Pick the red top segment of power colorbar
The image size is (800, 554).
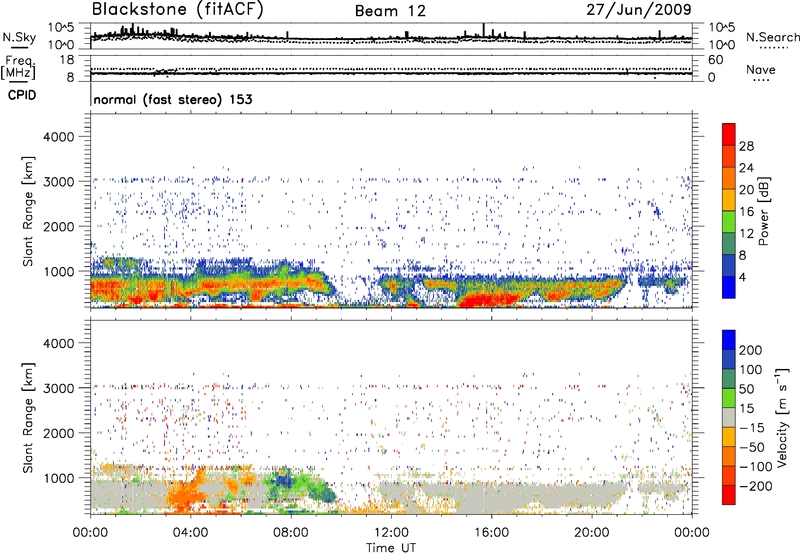click(x=729, y=134)
